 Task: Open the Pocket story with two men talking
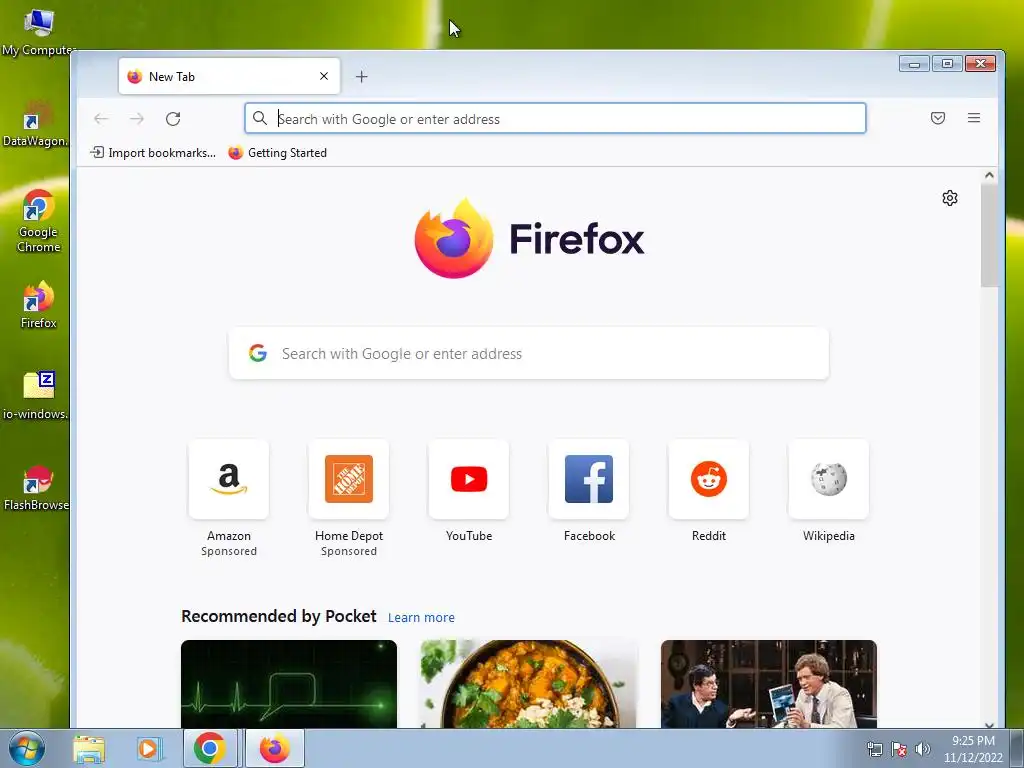[x=769, y=684]
